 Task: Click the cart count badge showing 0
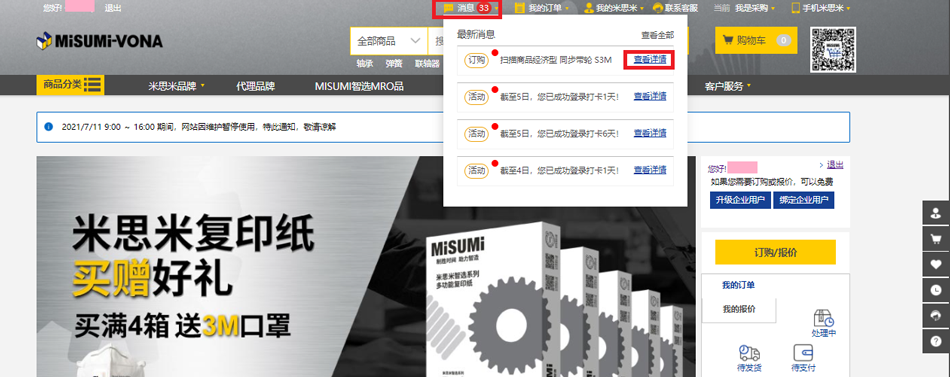pos(783,41)
